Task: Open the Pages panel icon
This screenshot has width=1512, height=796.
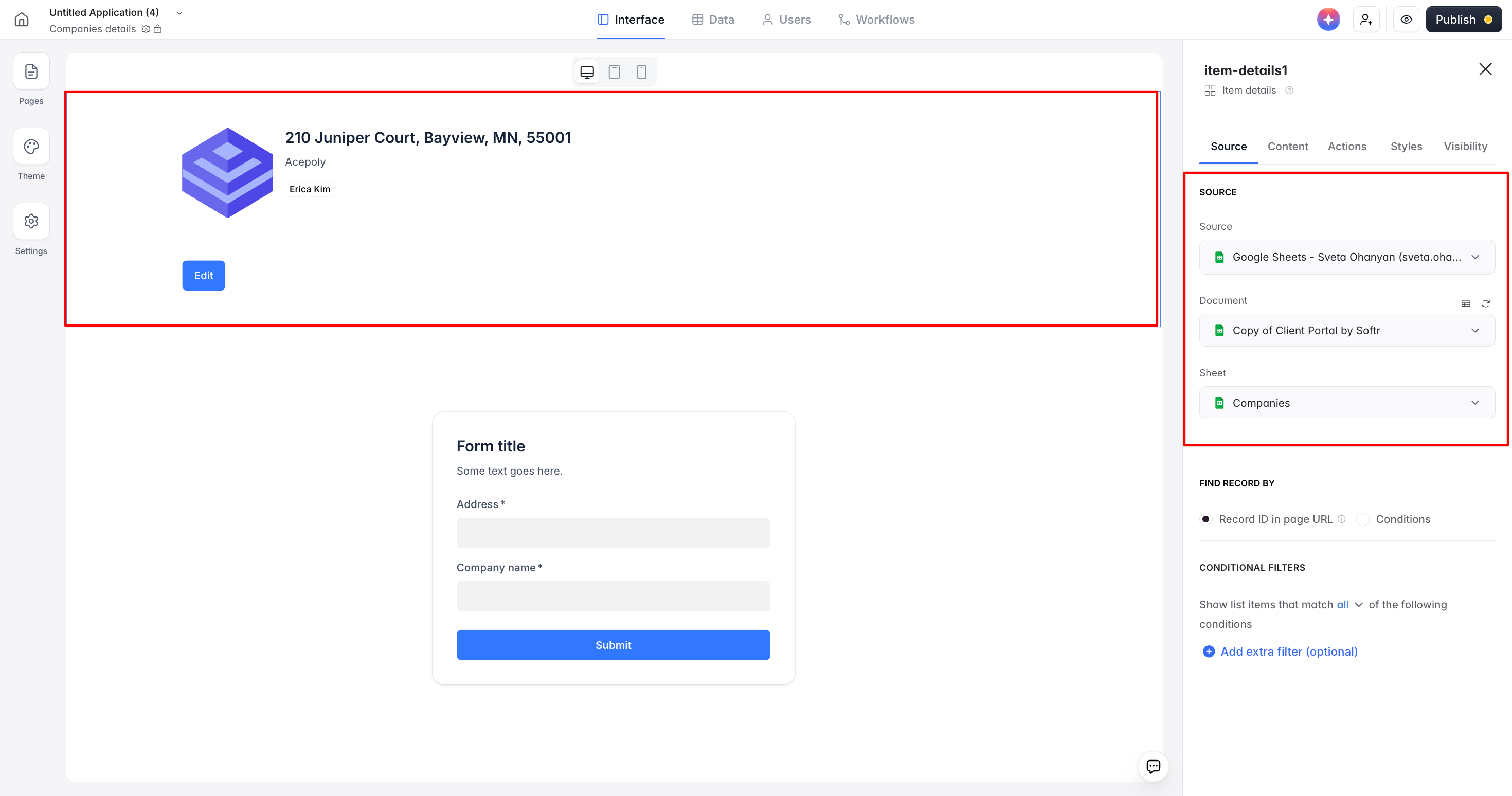Action: 31,71
